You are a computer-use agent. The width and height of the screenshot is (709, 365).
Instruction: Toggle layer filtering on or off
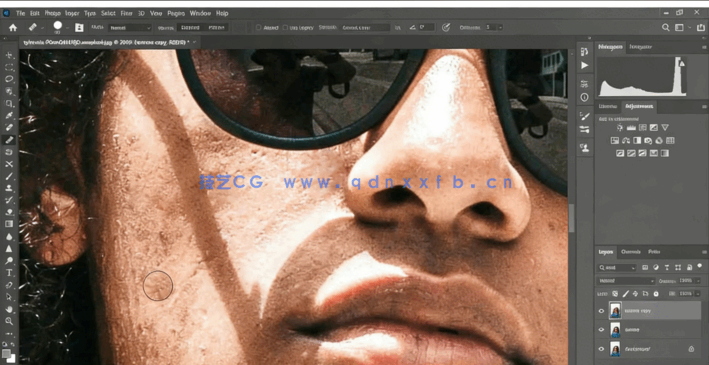(x=700, y=267)
